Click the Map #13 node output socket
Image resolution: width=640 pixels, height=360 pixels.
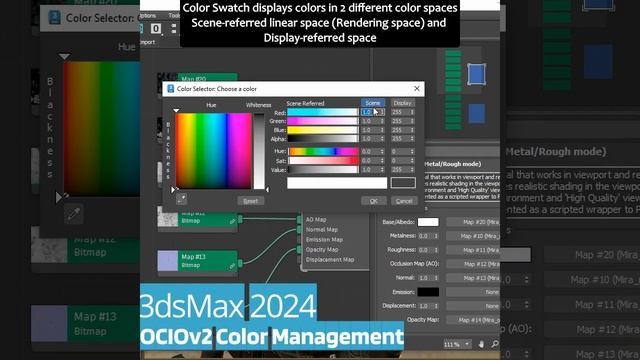pyautogui.click(x=240, y=263)
